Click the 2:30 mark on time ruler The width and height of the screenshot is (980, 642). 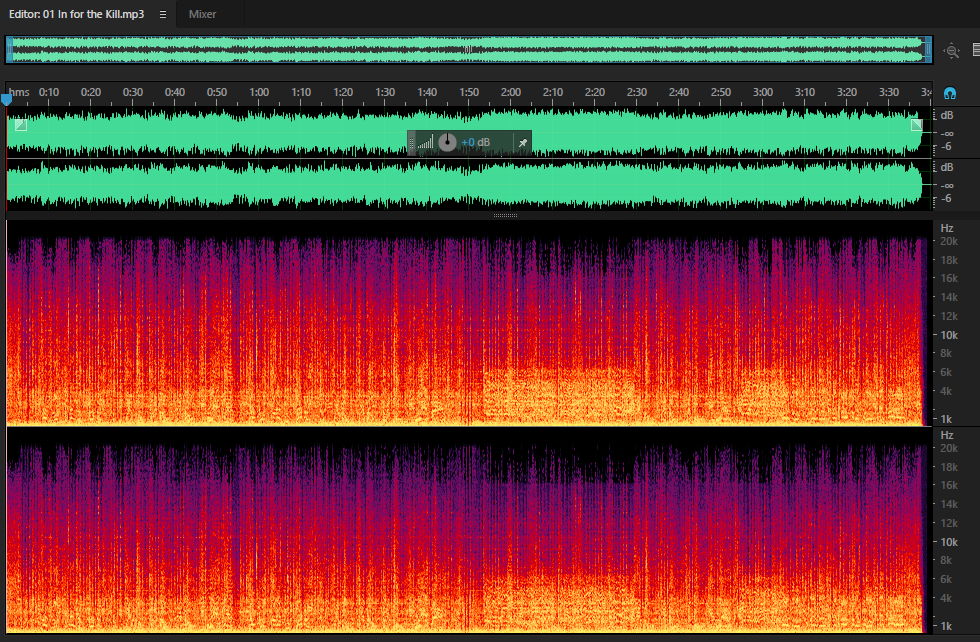coord(636,93)
